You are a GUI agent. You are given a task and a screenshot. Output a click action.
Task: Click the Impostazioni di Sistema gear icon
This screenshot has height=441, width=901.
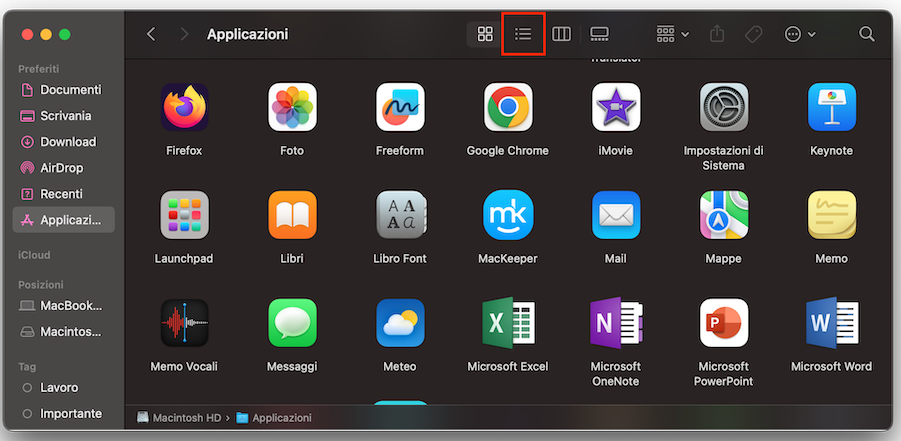point(723,107)
